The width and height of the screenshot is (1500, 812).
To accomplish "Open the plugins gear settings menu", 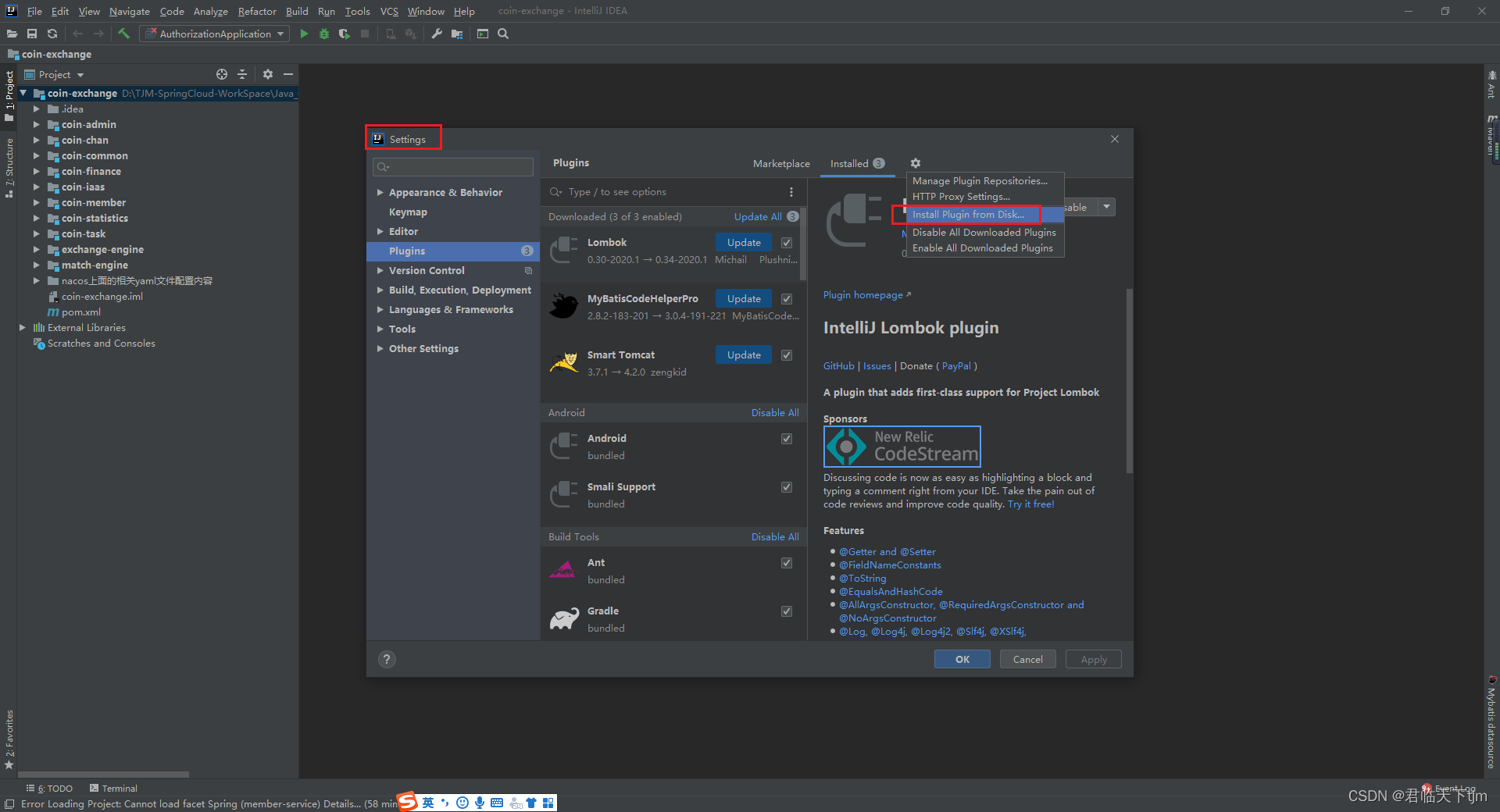I will pos(914,163).
